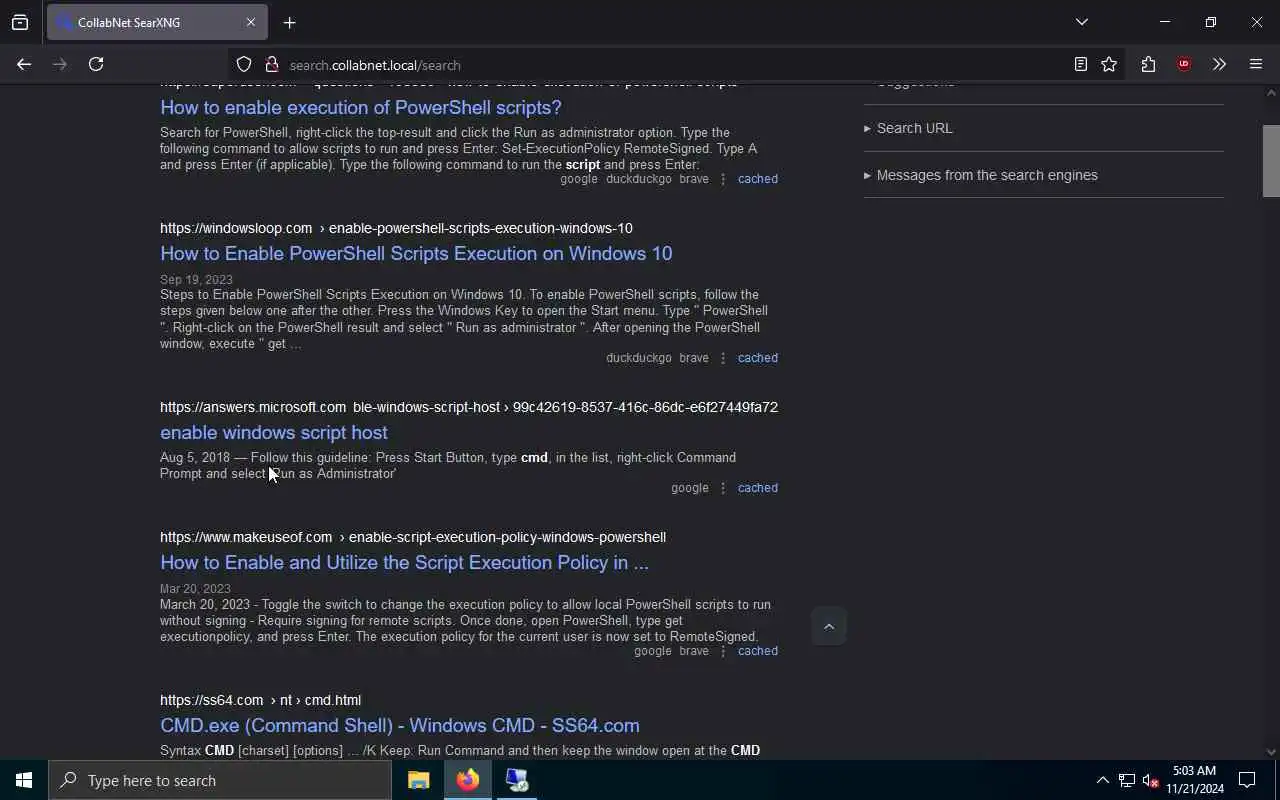The image size is (1280, 800).
Task: Open 'How to enable execution of PowerShell scripts?' link
Action: point(361,107)
